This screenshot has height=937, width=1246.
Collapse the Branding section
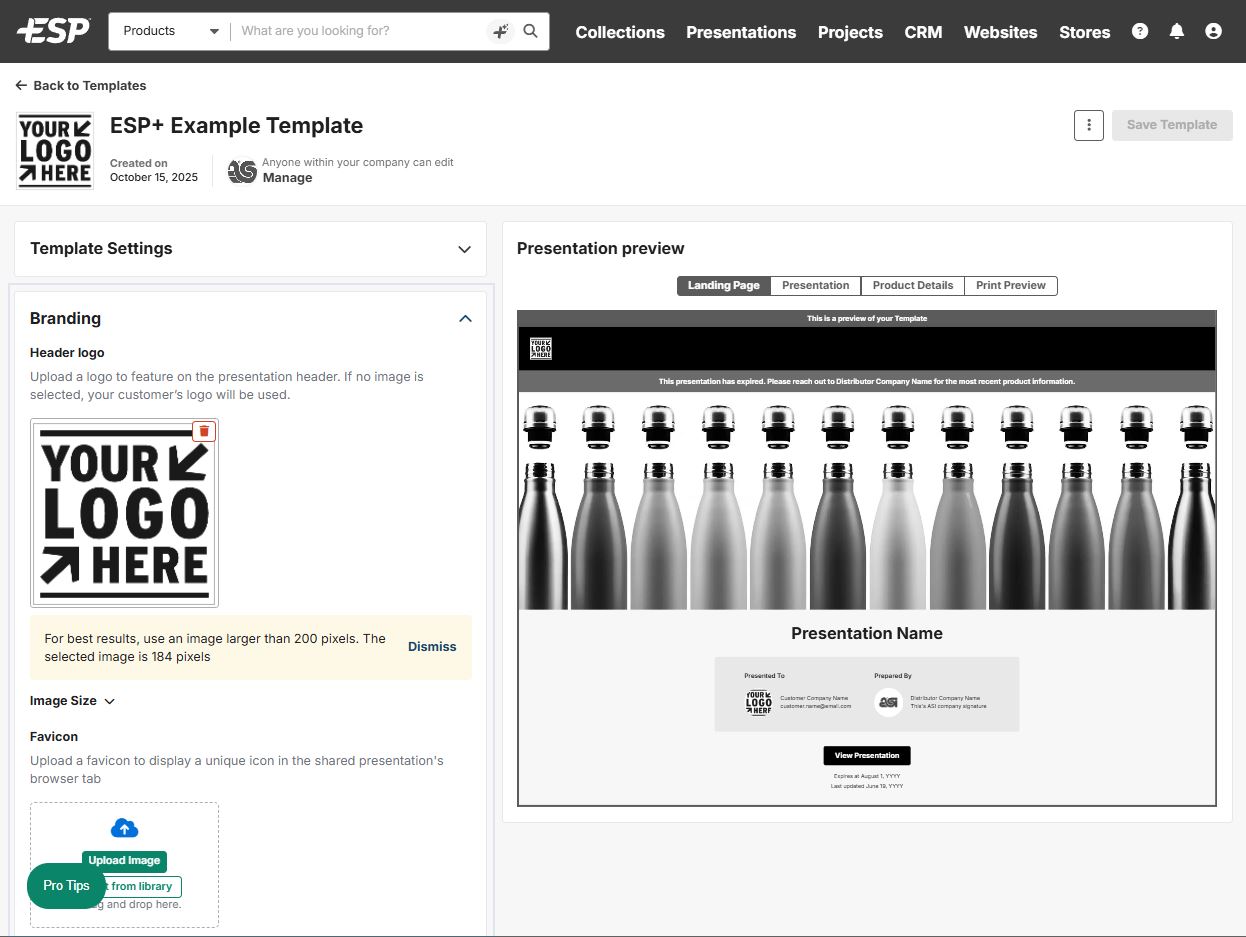464,319
